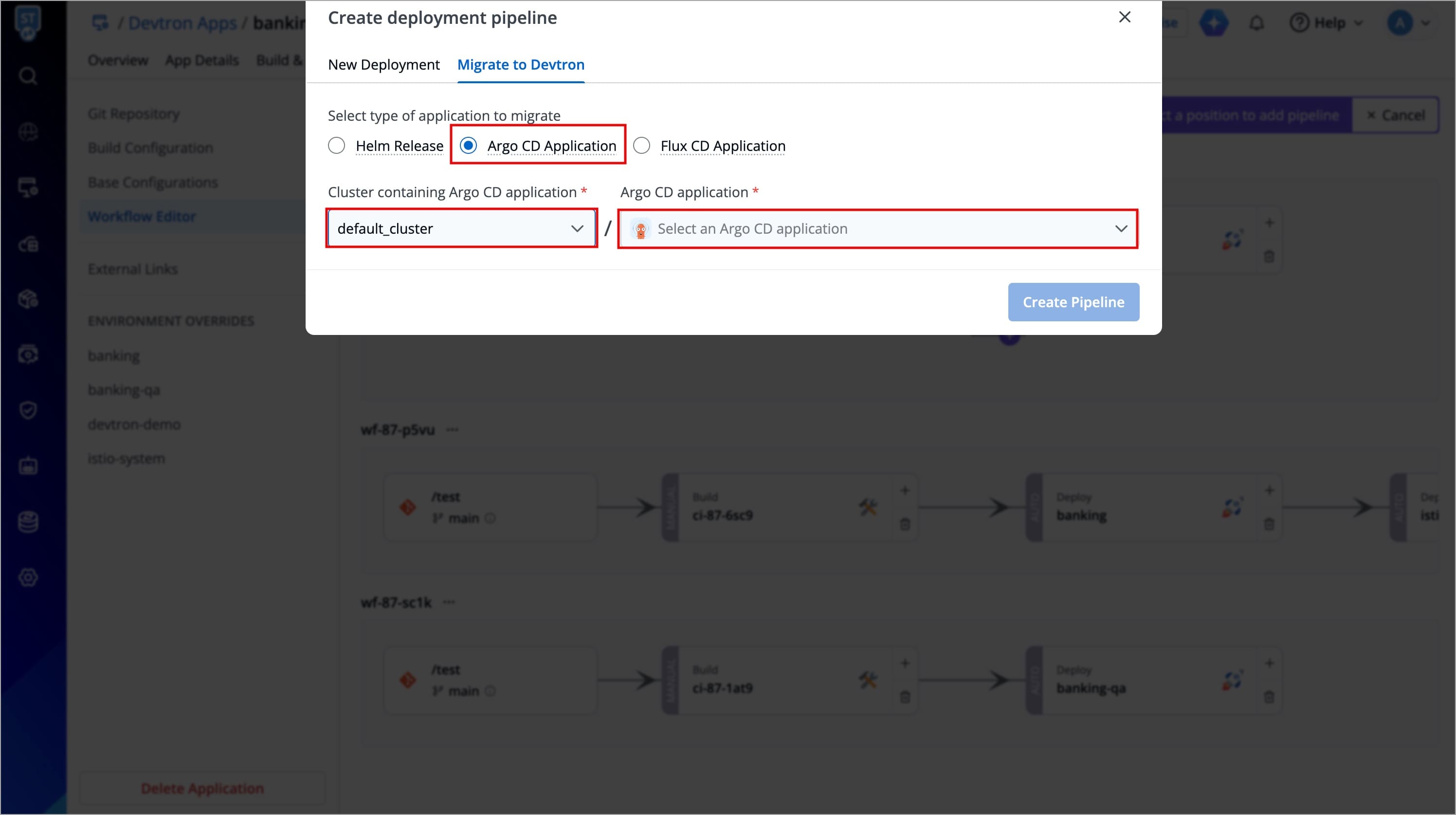Image resolution: width=1456 pixels, height=815 pixels.
Task: Click the security shield icon in sidebar
Action: 28,410
